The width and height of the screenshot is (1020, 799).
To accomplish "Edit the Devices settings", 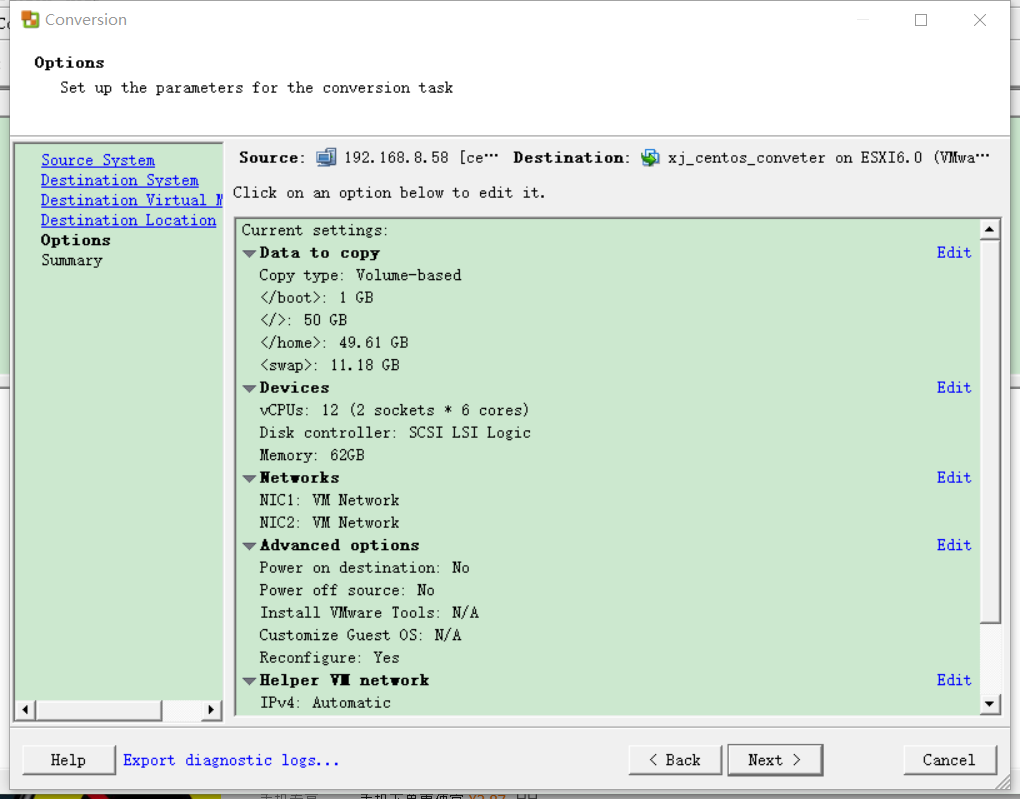I will coord(953,387).
